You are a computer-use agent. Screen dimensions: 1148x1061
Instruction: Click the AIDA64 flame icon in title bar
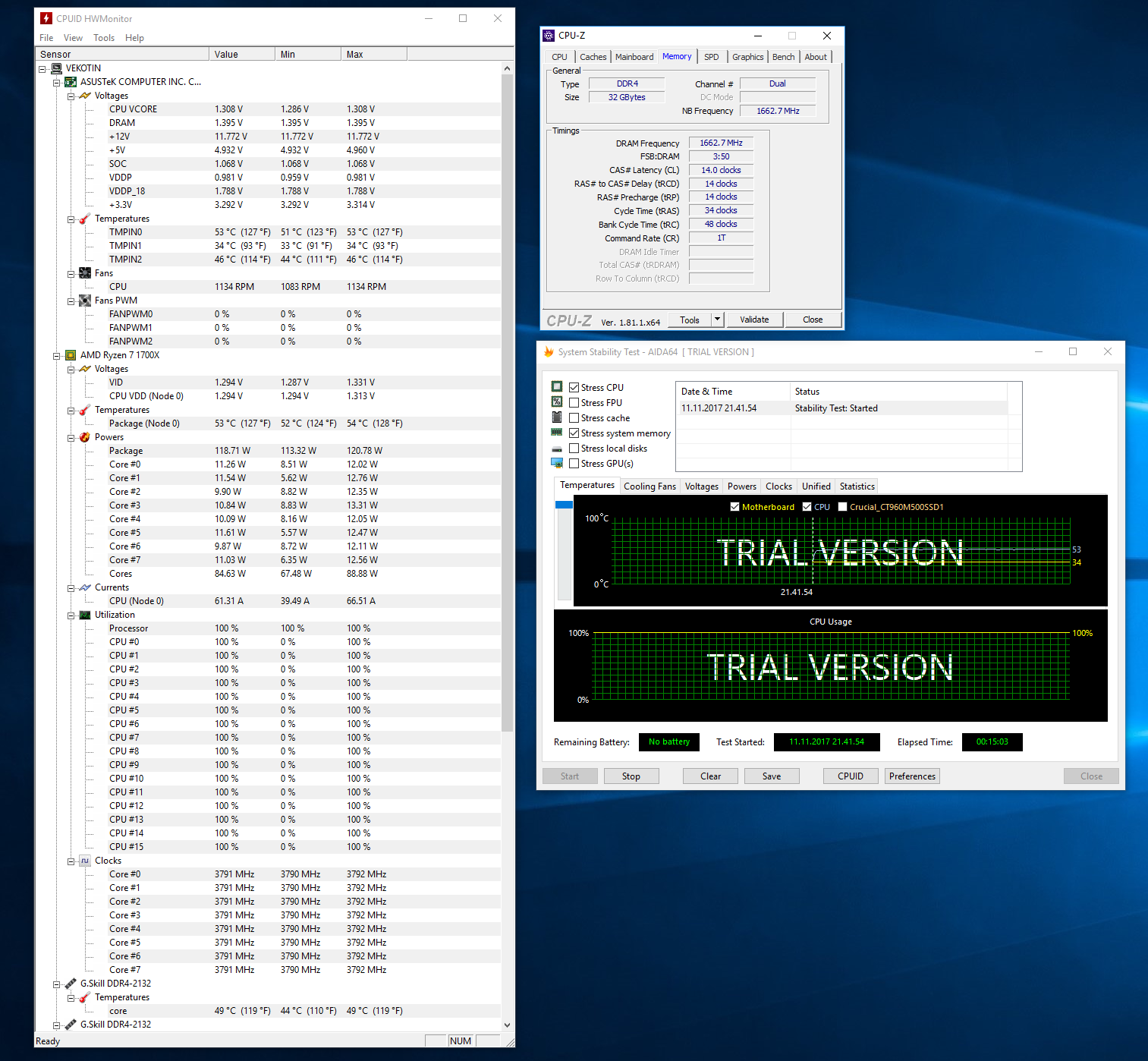click(549, 351)
